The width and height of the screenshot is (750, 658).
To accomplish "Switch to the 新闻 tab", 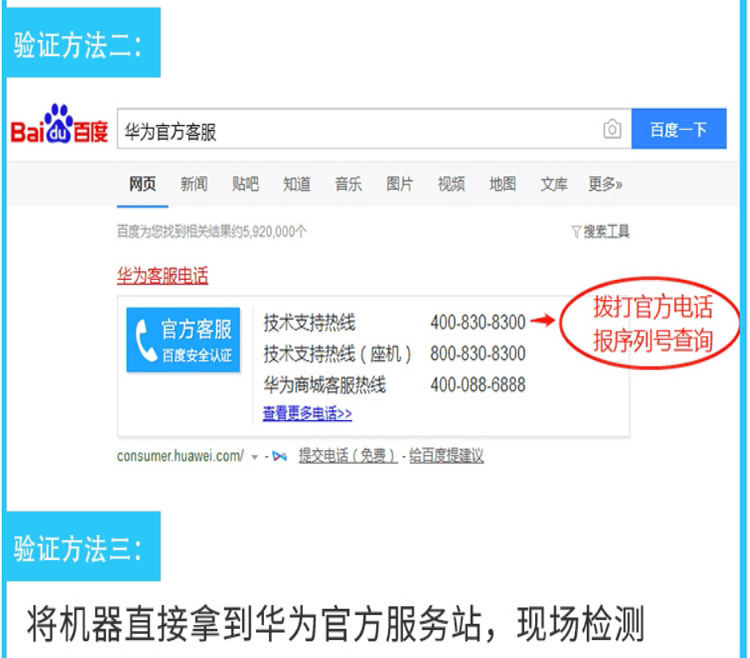I will 194,184.
